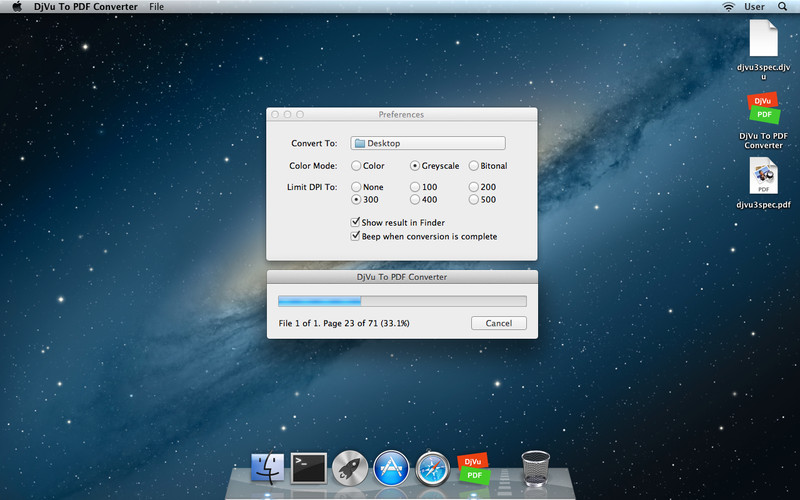Open Terminal from the Dock

coord(309,468)
